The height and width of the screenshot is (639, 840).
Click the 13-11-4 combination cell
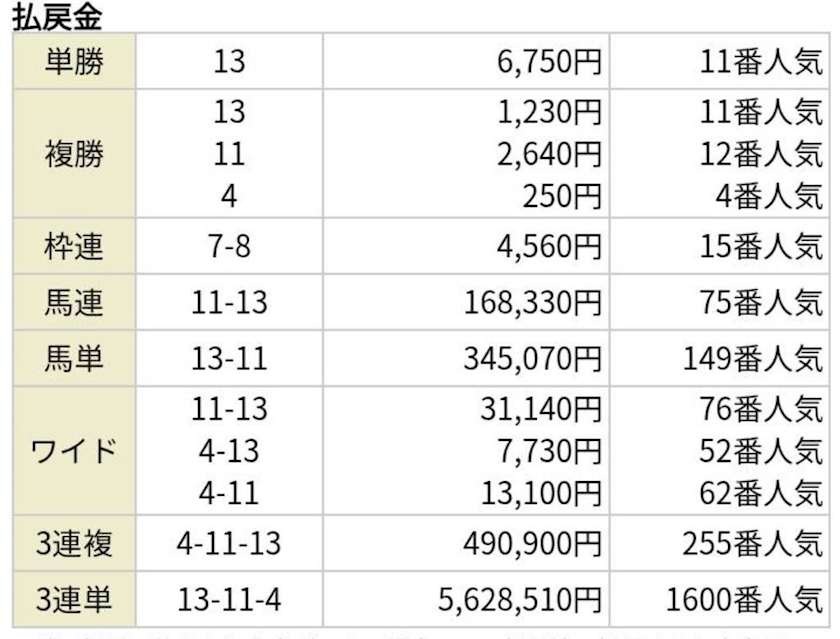point(229,599)
